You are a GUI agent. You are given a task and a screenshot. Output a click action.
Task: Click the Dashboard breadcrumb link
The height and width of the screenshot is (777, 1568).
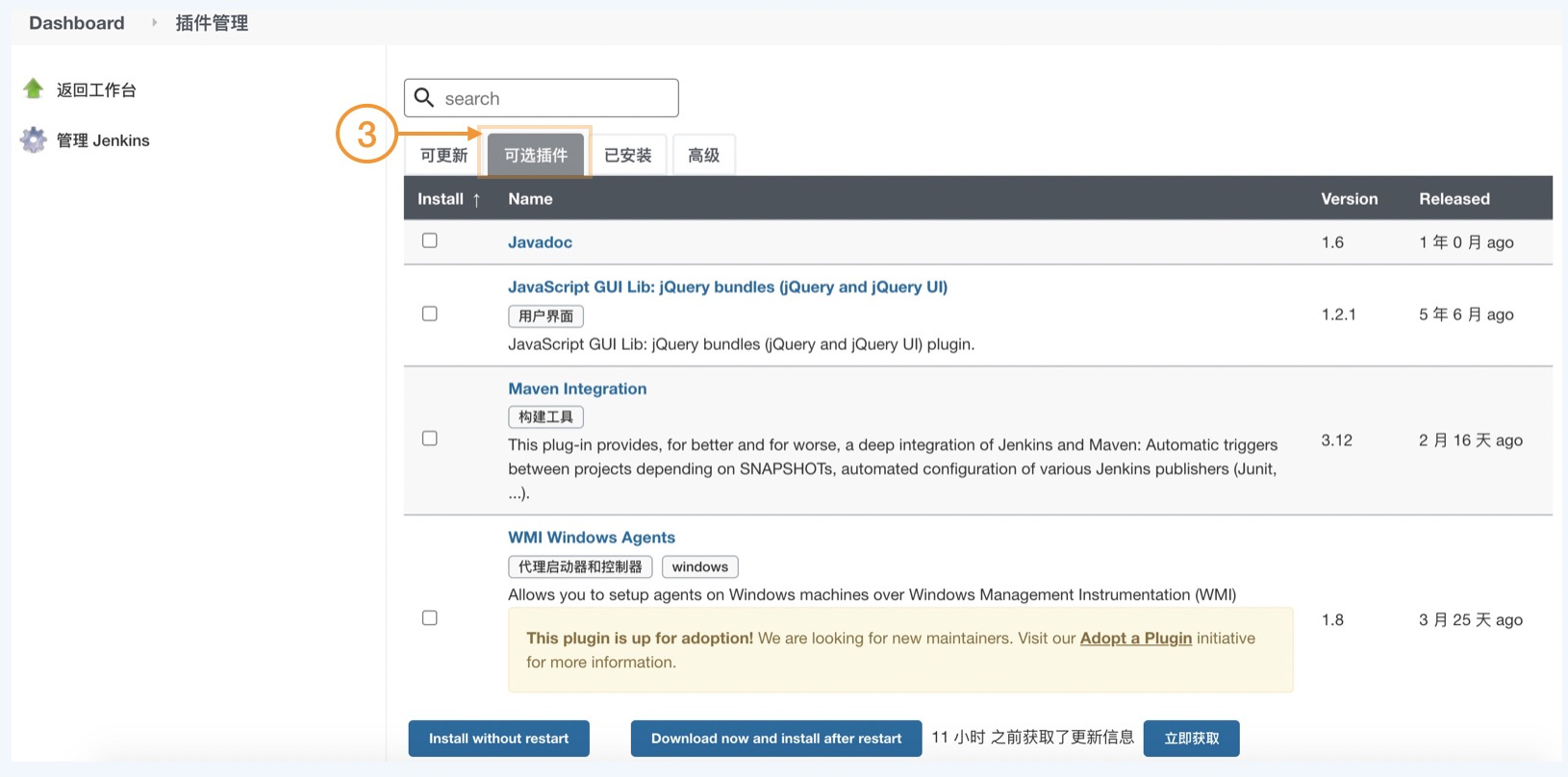point(77,23)
